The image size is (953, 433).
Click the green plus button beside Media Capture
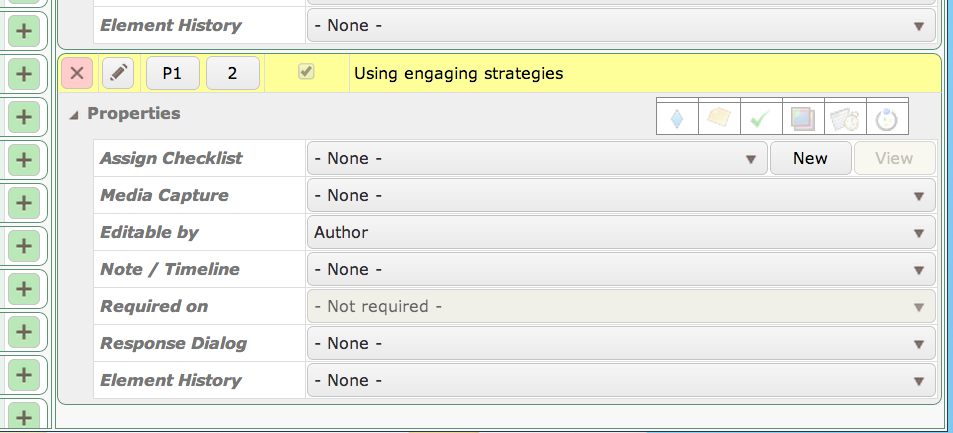click(24, 203)
